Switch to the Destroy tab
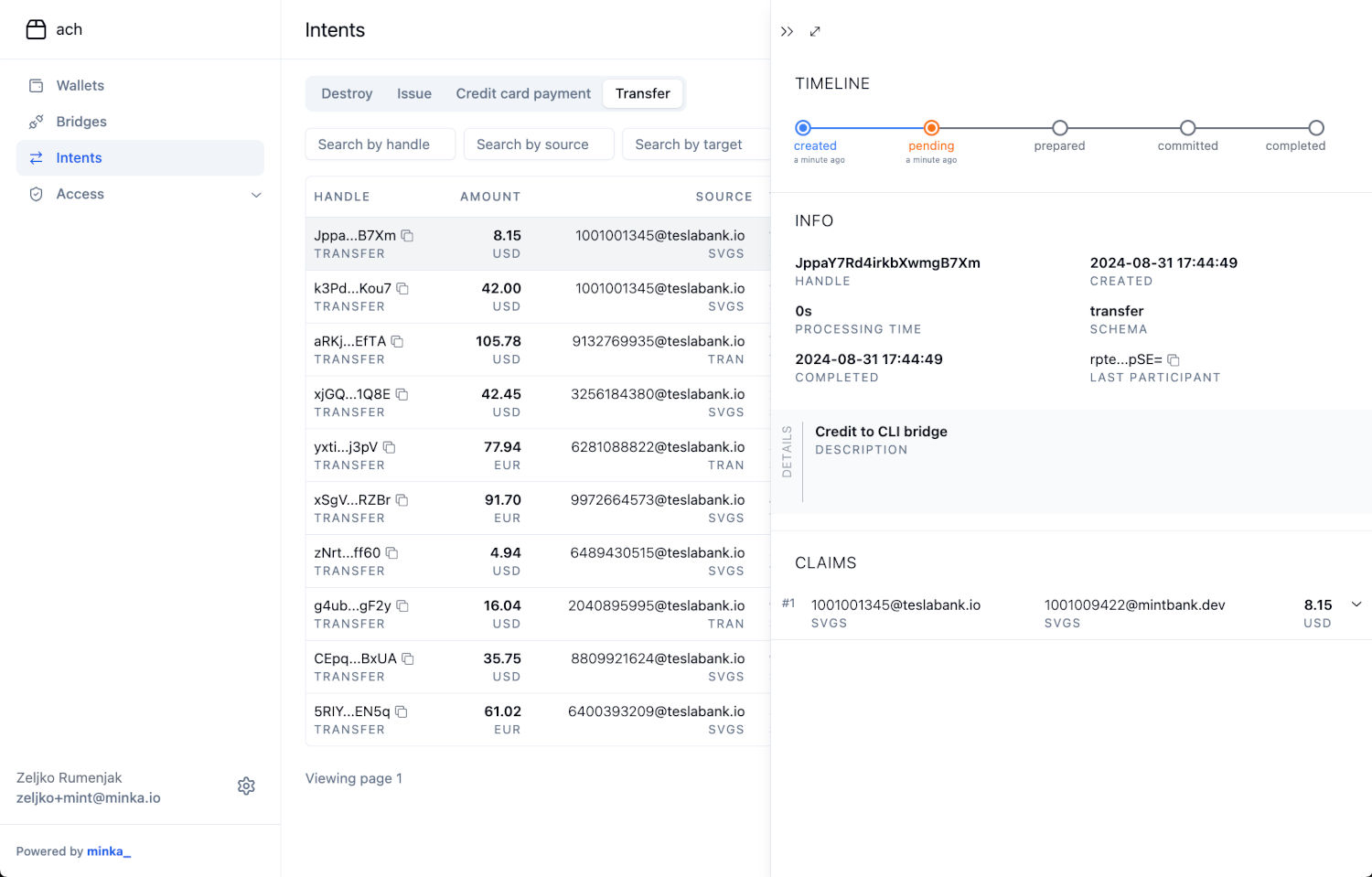Viewport: 1372px width, 877px height. pyautogui.click(x=347, y=93)
